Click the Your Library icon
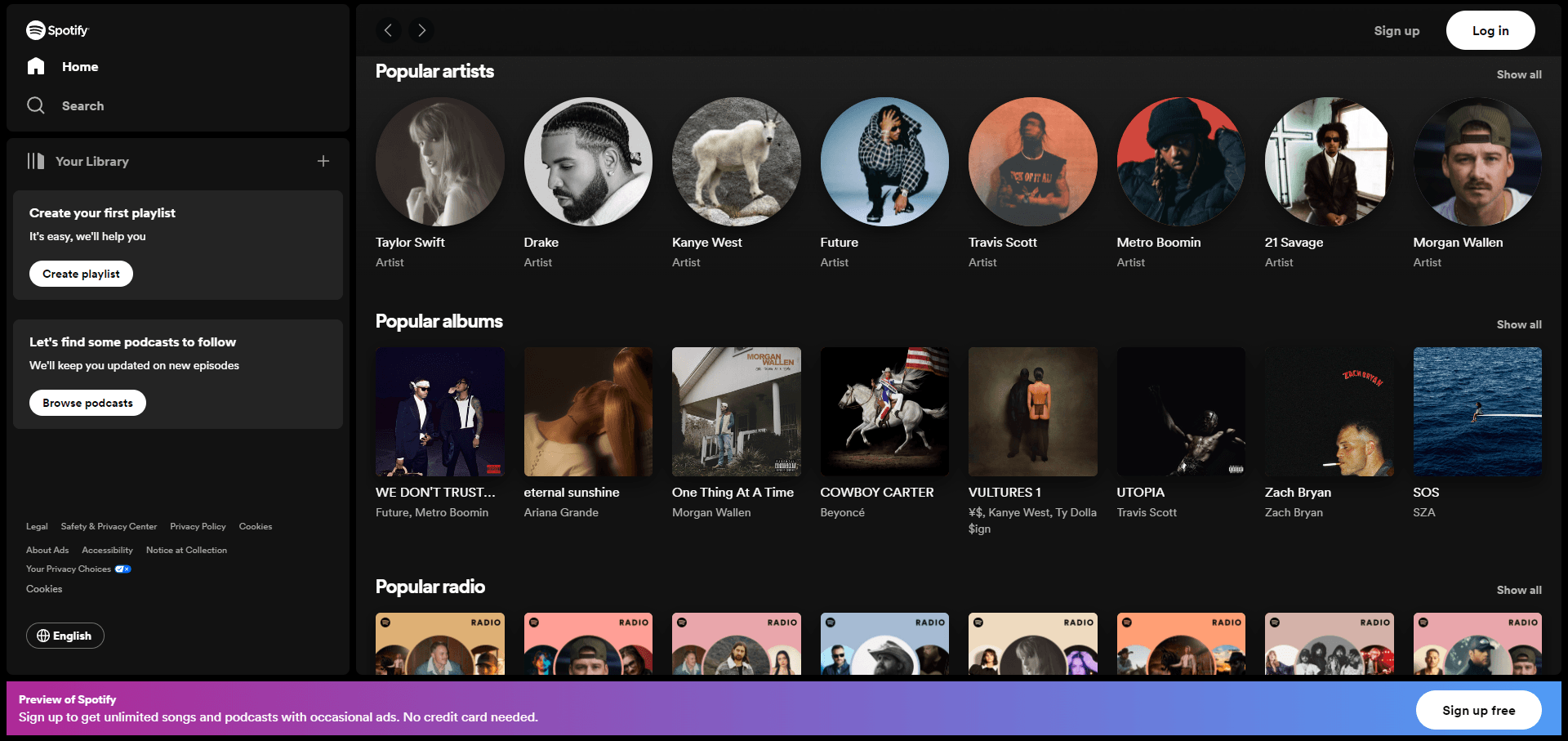1568x741 pixels. [36, 161]
